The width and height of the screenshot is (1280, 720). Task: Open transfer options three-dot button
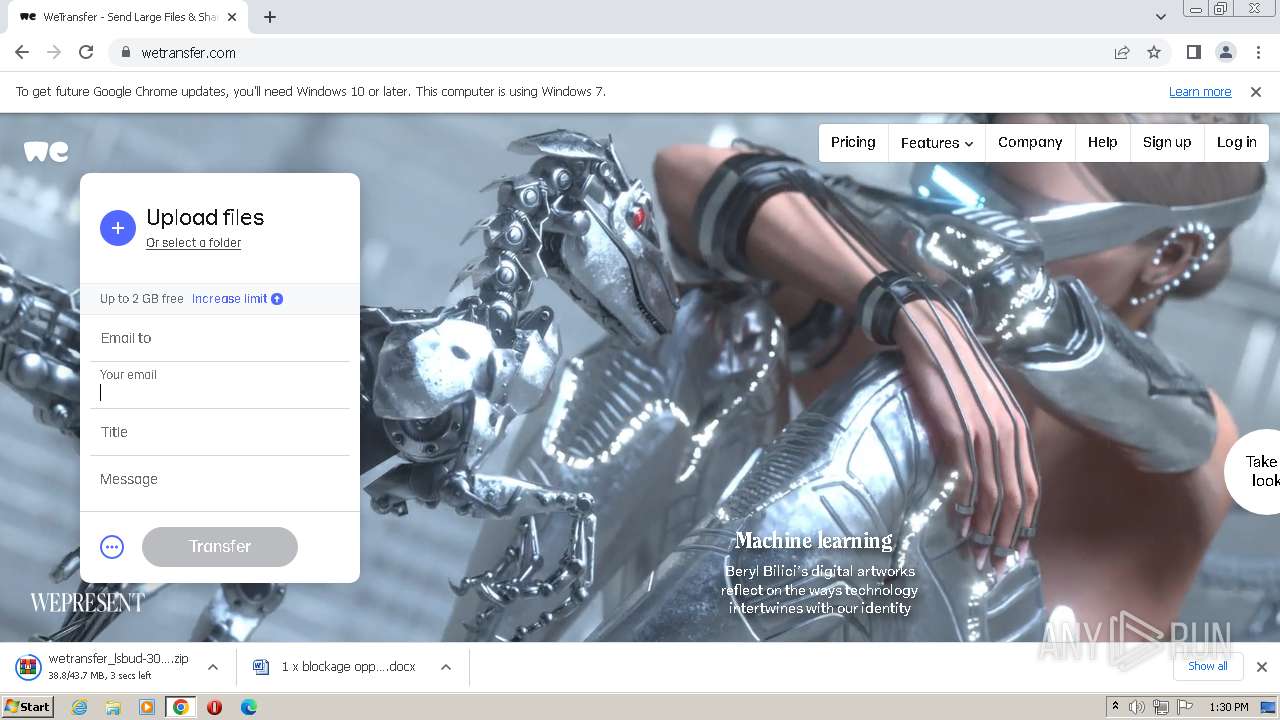[x=112, y=547]
